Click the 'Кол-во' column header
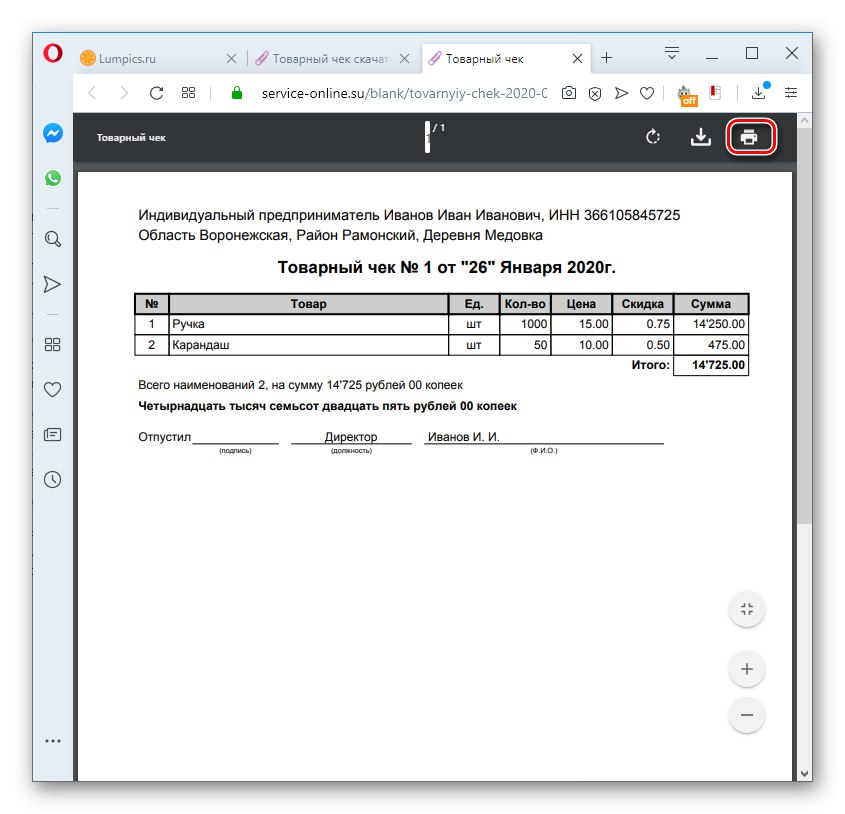 525,304
